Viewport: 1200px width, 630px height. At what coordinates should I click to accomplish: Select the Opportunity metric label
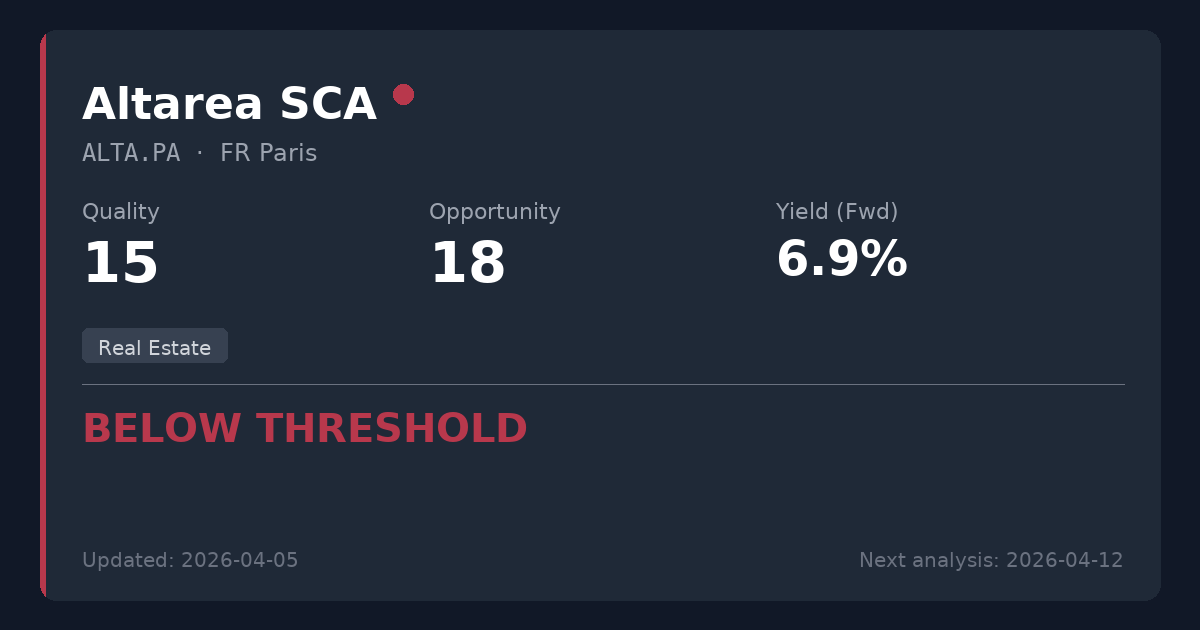click(x=494, y=212)
